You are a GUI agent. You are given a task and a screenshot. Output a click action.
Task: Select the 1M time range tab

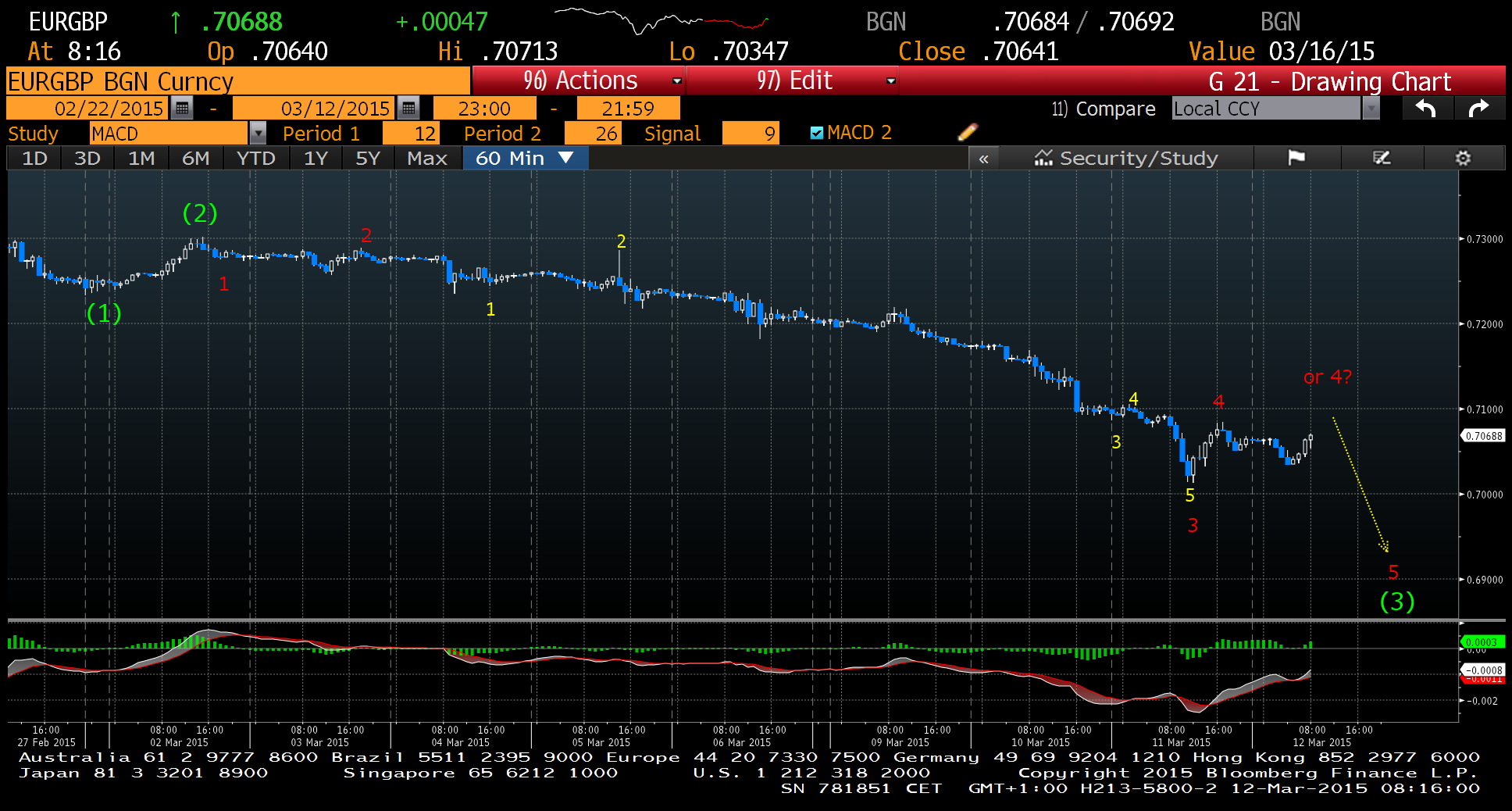point(141,159)
